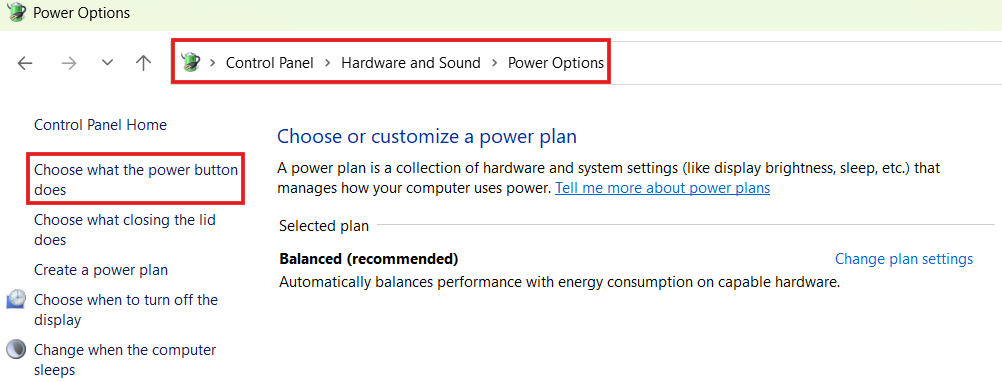Click empty area of the address bar
The image size is (1002, 382).
click(x=799, y=63)
